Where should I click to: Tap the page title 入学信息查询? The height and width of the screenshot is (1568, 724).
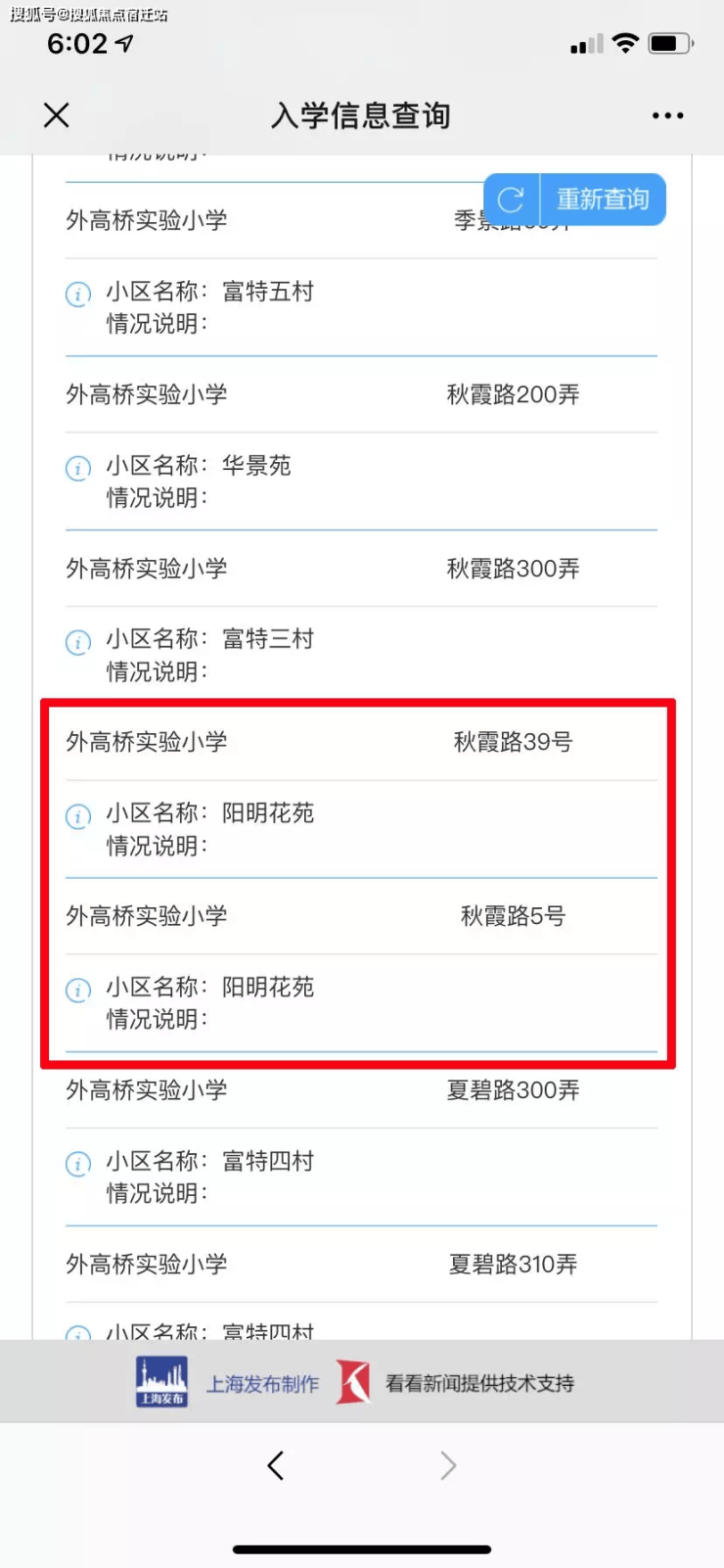pyautogui.click(x=361, y=115)
